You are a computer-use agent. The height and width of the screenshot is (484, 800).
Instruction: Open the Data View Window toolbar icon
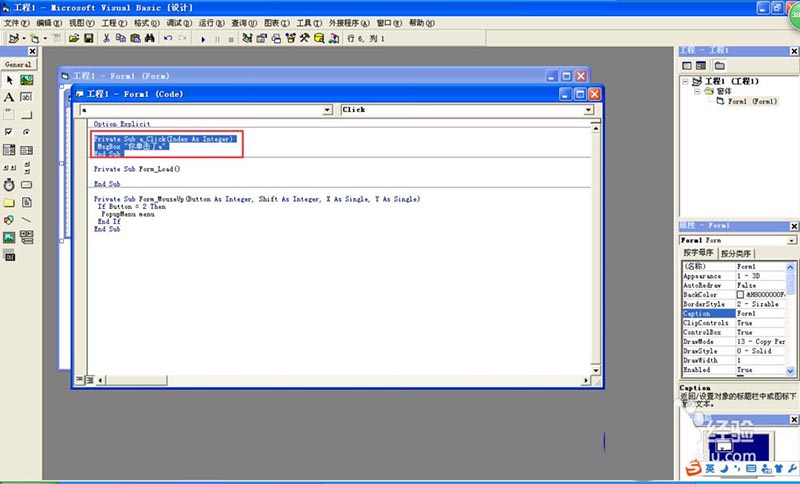(x=319, y=38)
